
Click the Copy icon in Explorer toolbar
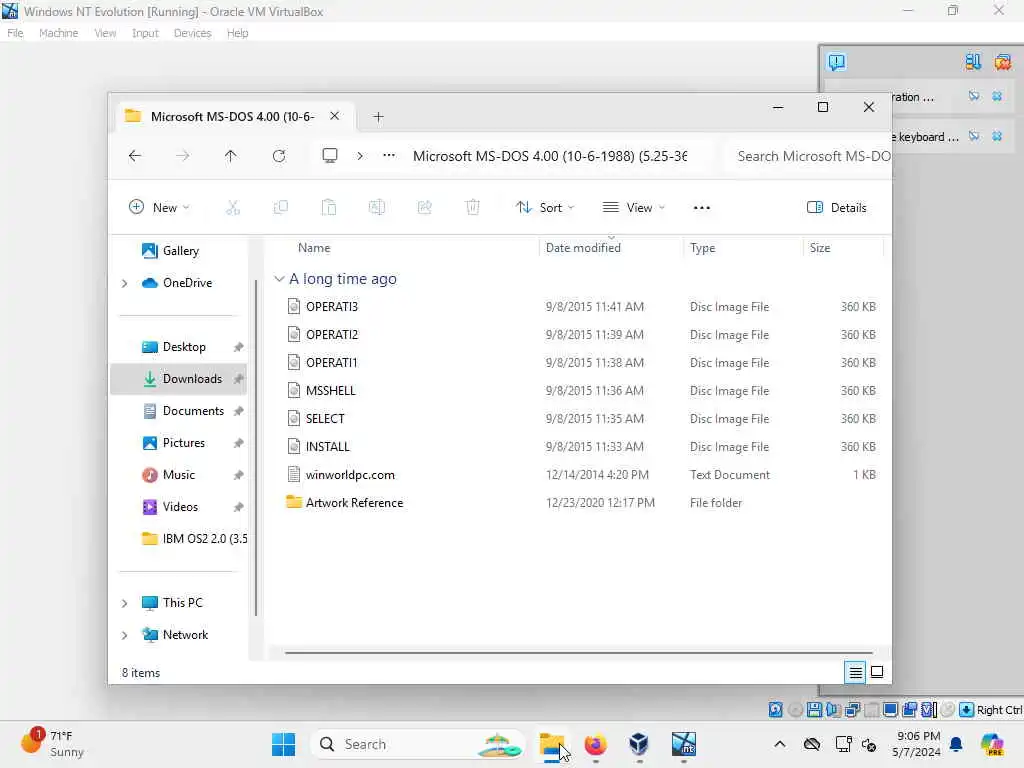(x=281, y=208)
